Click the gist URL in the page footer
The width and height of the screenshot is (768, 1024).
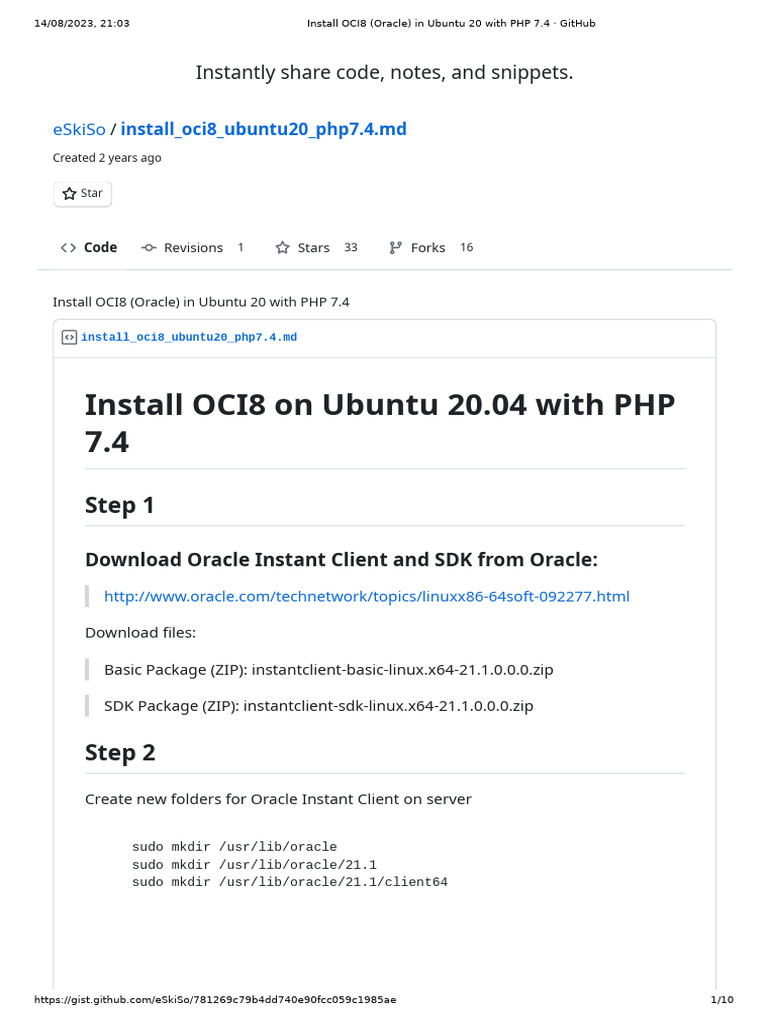tap(215, 1000)
